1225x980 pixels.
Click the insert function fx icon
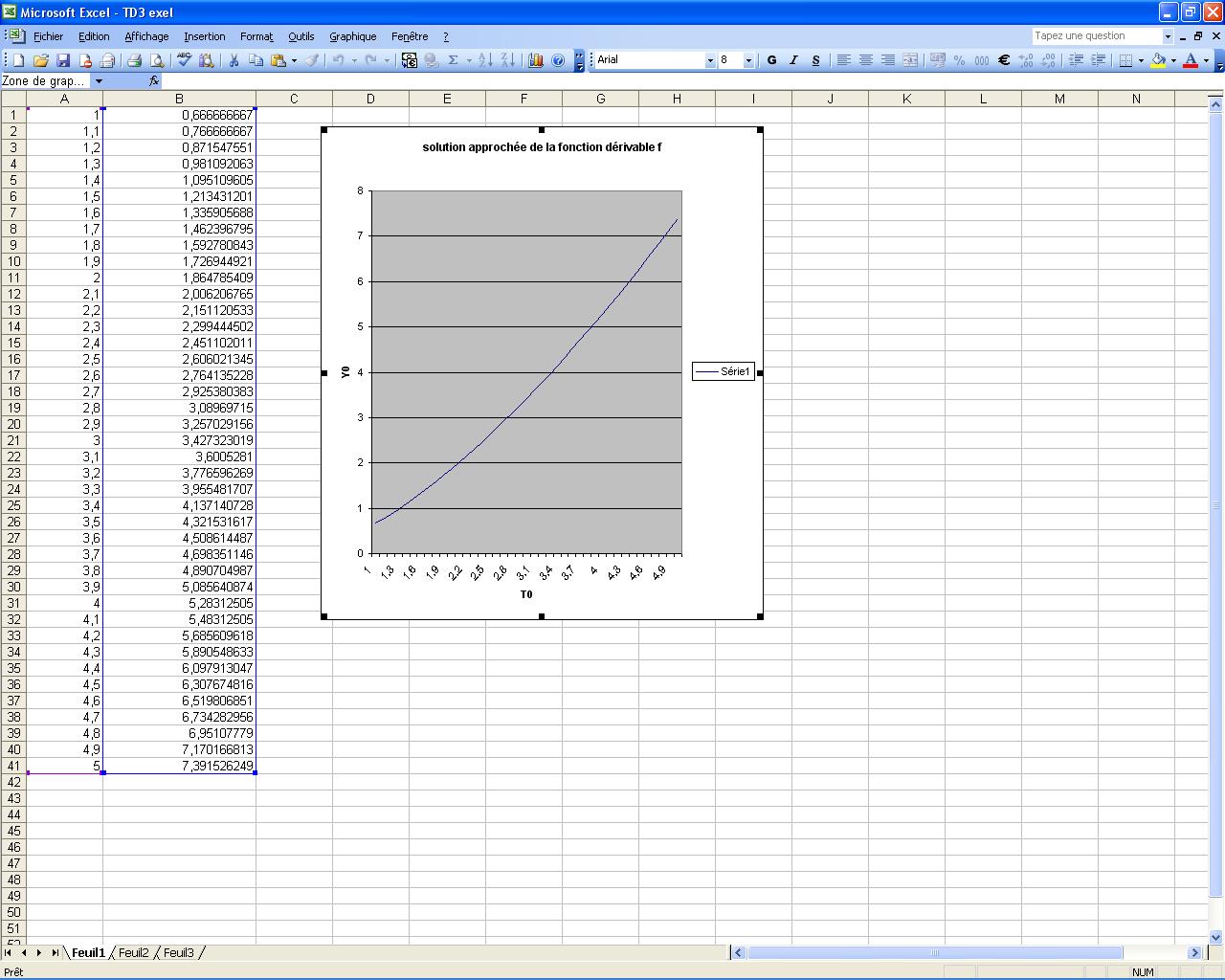pyautogui.click(x=154, y=81)
